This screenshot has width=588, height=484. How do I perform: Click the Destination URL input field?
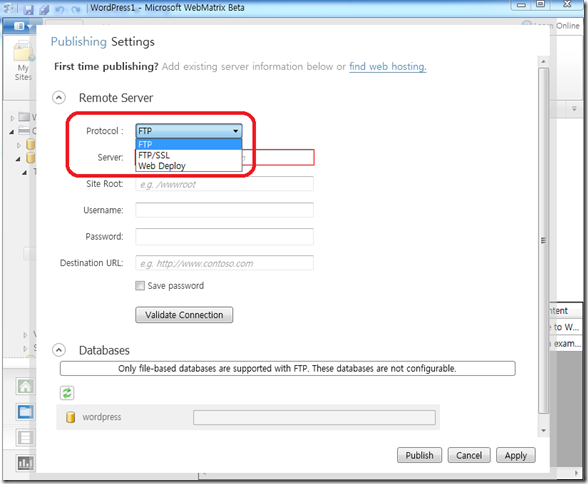coord(224,263)
